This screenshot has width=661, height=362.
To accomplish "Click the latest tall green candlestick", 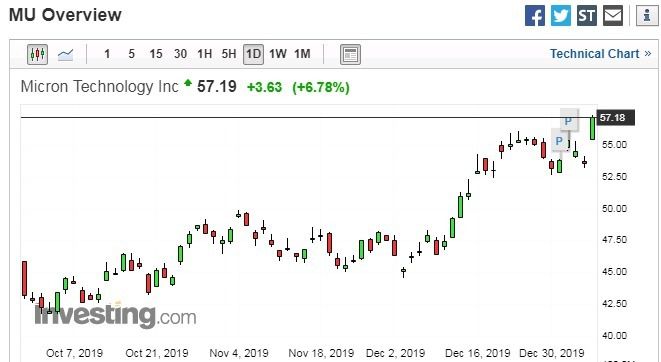I will (x=592, y=128).
